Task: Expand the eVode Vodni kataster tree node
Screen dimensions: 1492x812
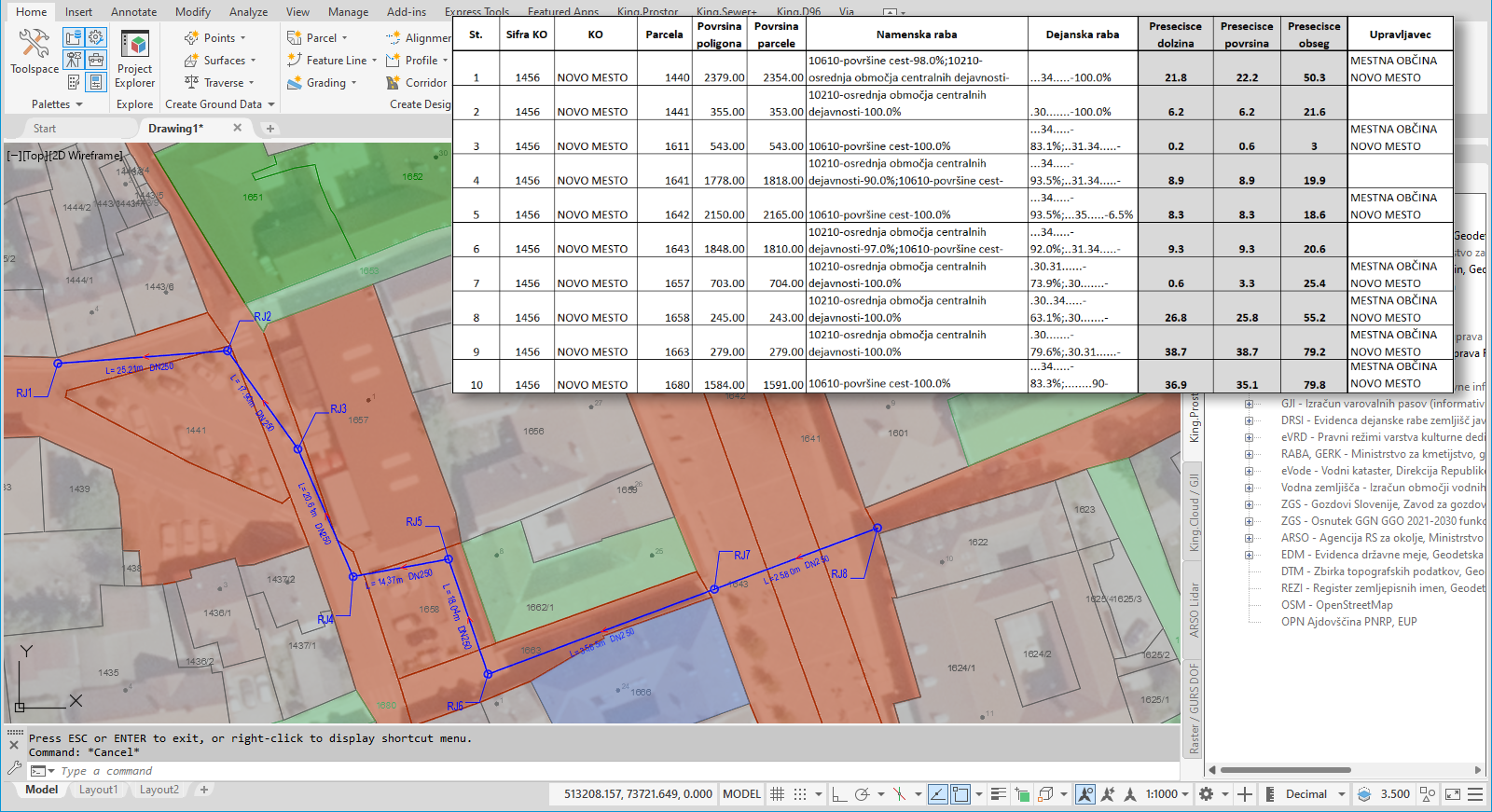Action: point(1249,471)
